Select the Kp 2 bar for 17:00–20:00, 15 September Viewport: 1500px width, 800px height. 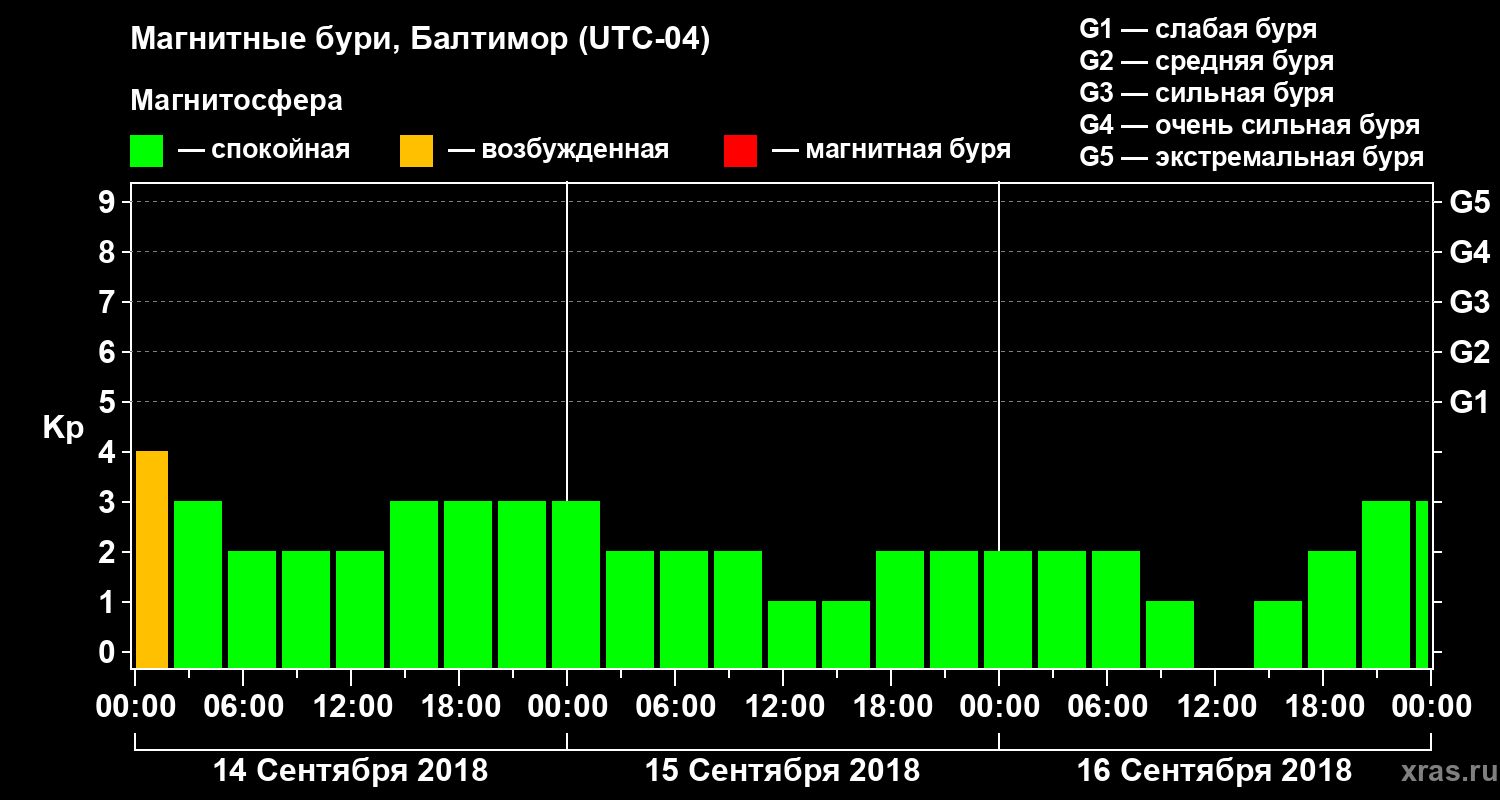point(900,610)
